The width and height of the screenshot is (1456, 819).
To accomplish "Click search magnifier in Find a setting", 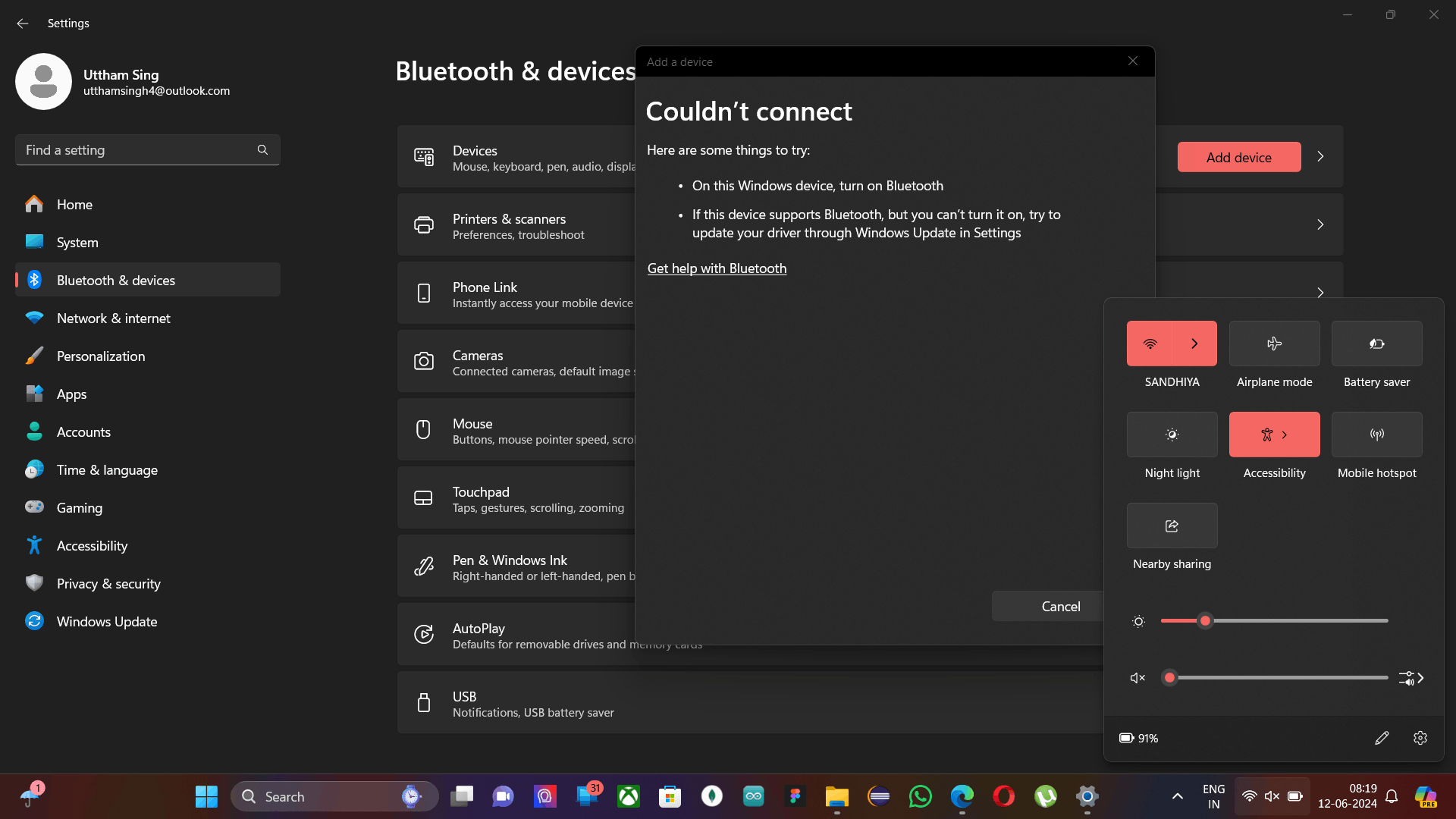I will point(262,150).
